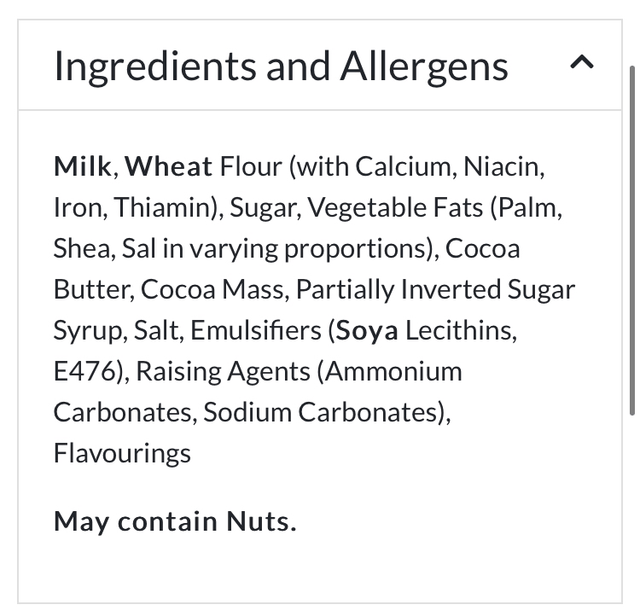640x616 pixels.
Task: Collapse section using the up chevron icon
Action: tap(581, 64)
